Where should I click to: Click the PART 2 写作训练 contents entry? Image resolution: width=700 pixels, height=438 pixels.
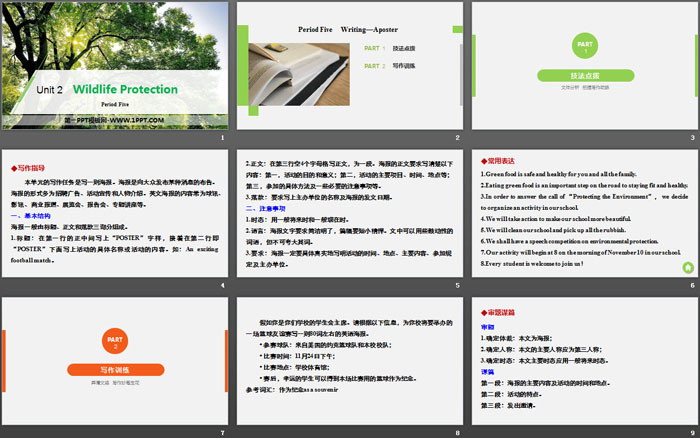click(x=390, y=66)
